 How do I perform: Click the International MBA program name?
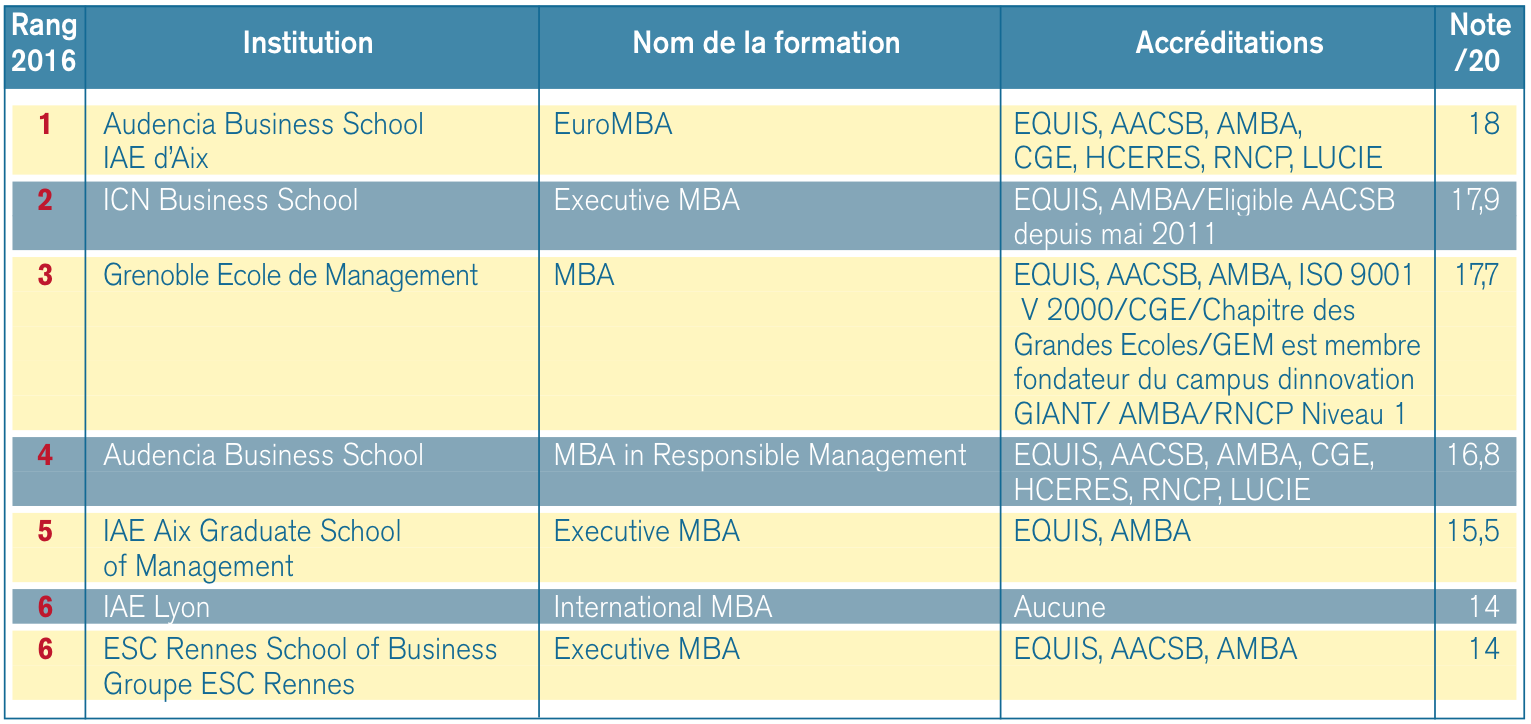(x=663, y=607)
